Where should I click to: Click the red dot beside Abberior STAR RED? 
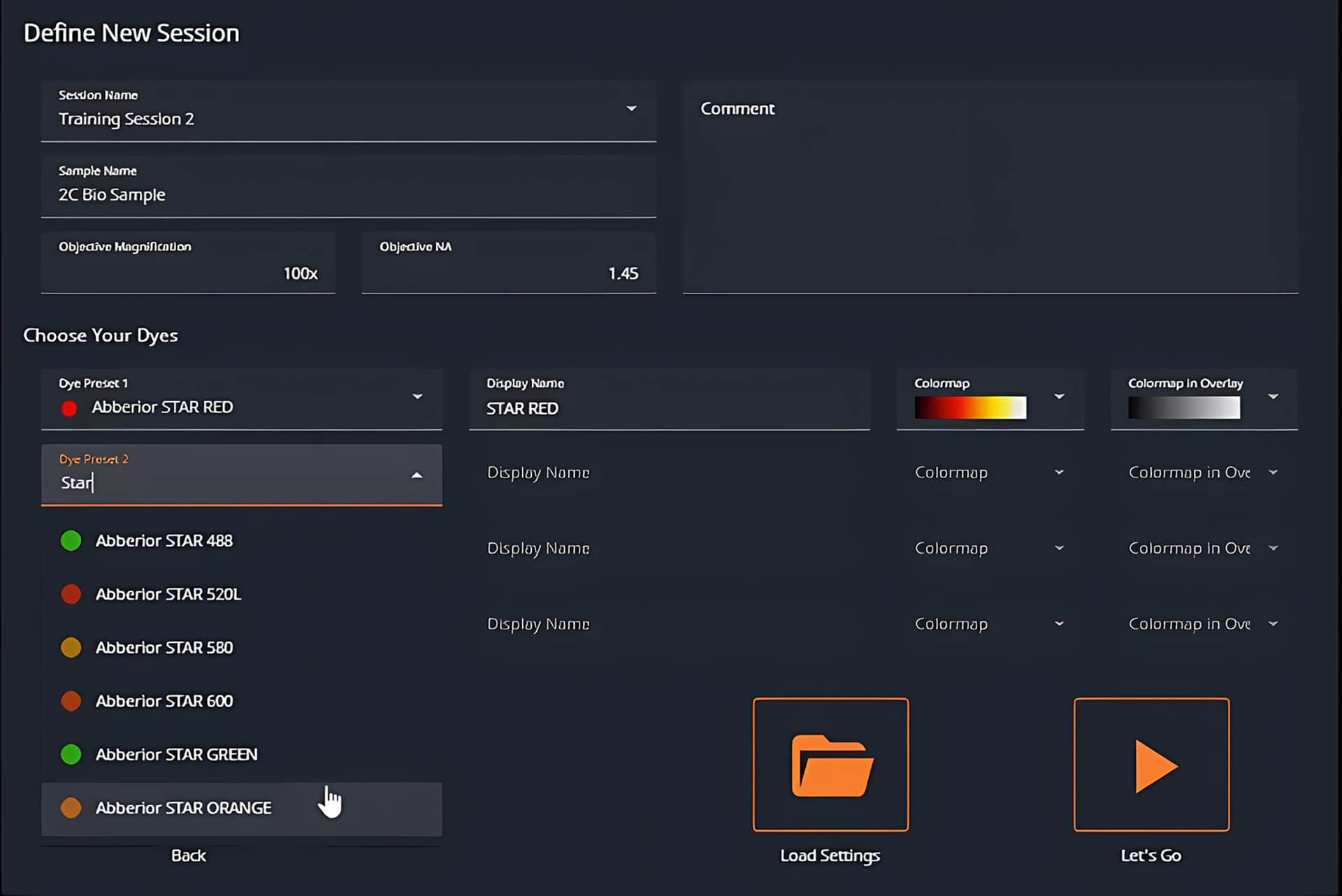pos(70,408)
